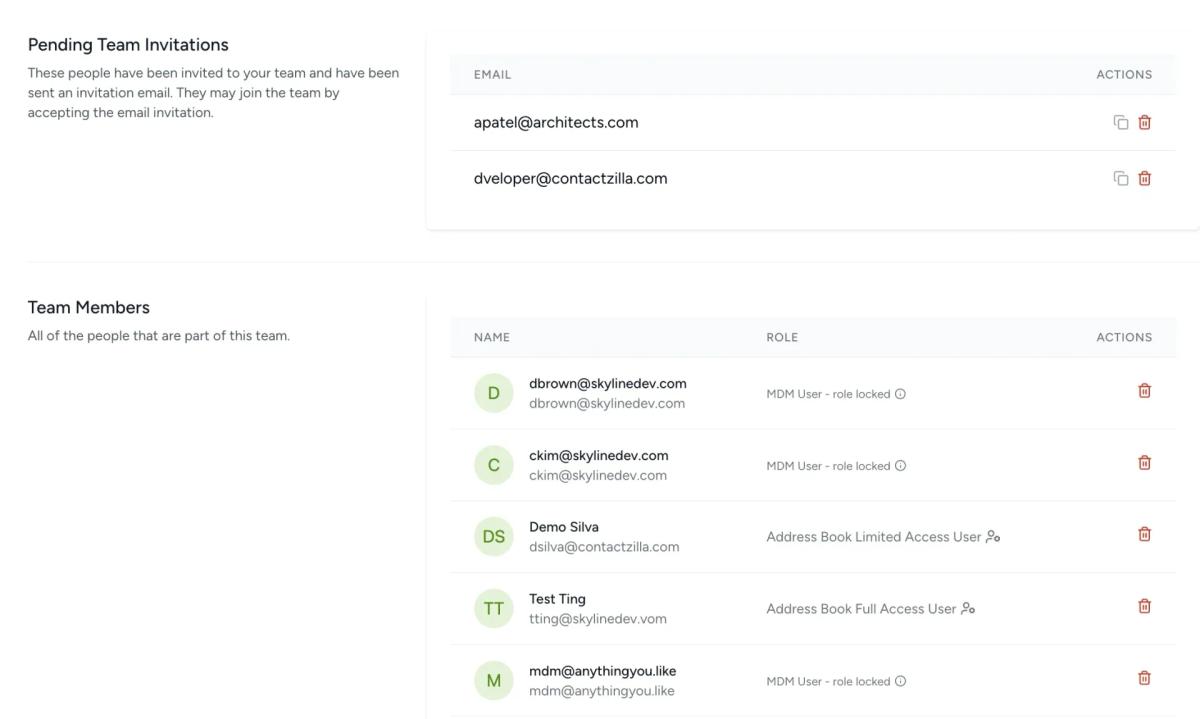Delete the pending invitation for dveloper@contactzilla.com
The height and width of the screenshot is (719, 1200).
click(x=1144, y=177)
